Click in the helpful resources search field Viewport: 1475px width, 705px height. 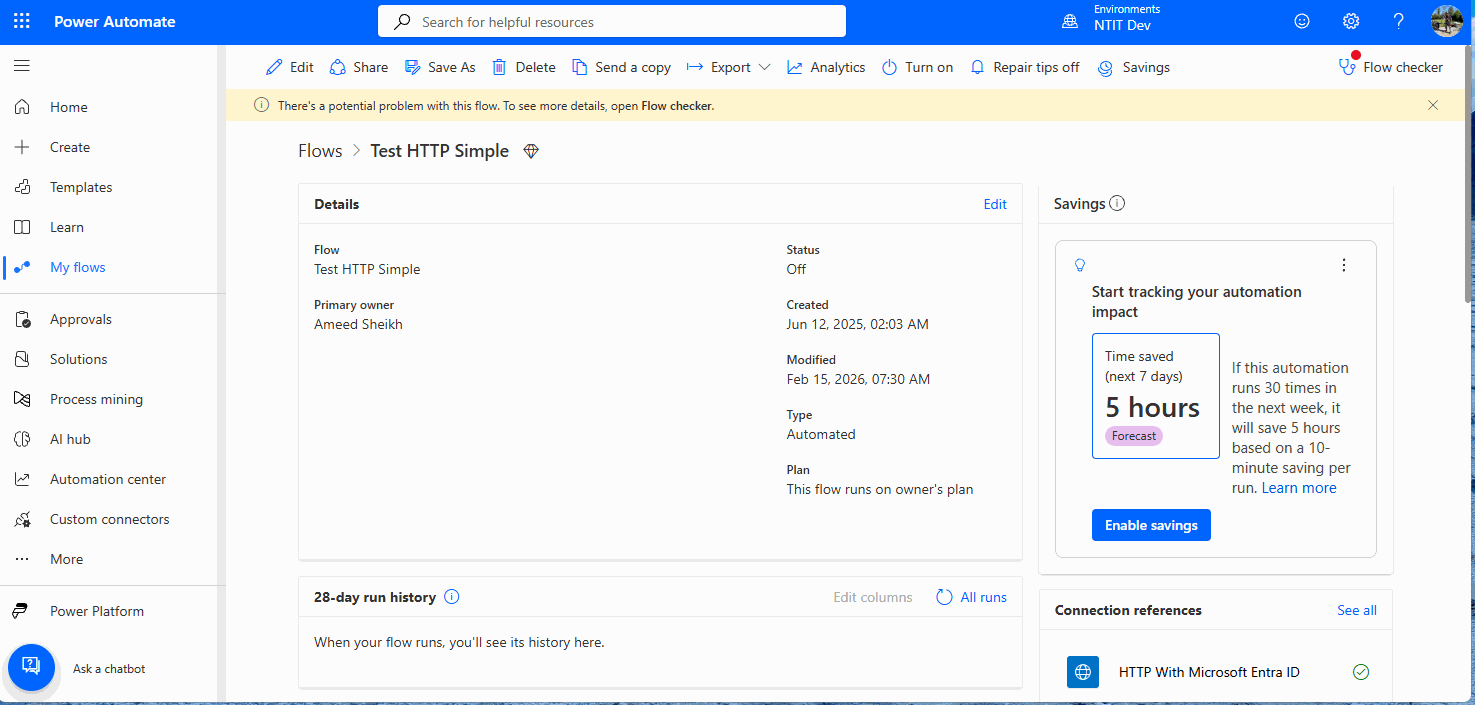click(611, 20)
